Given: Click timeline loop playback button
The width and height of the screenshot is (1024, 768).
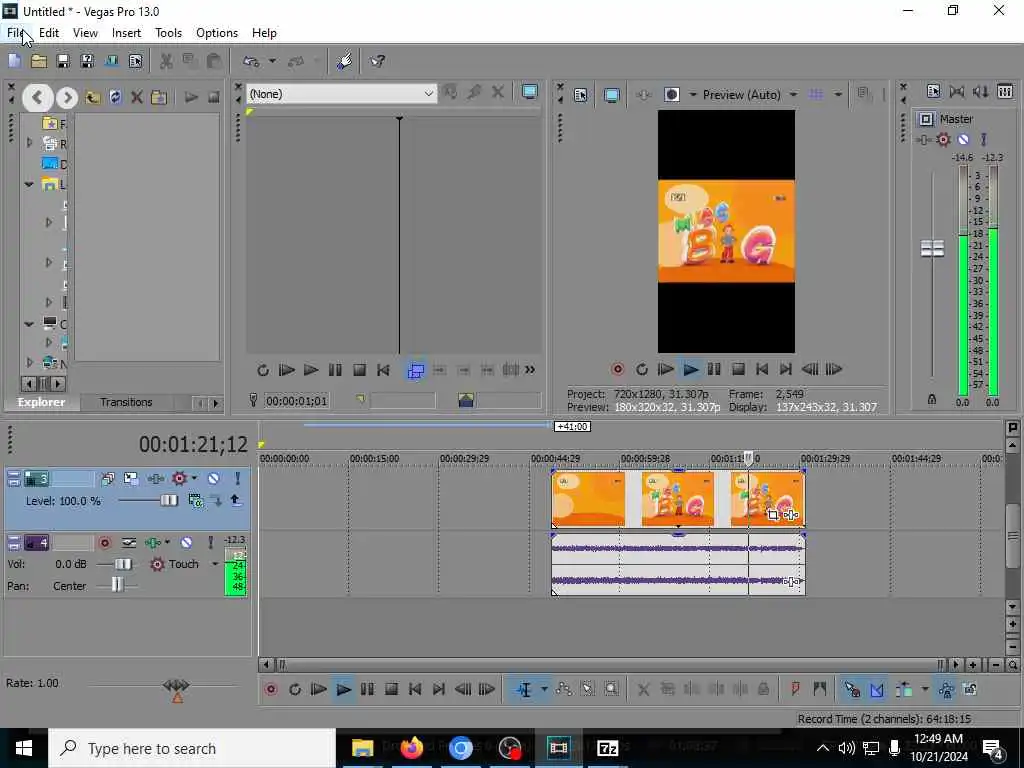Looking at the screenshot, I should coord(295,690).
